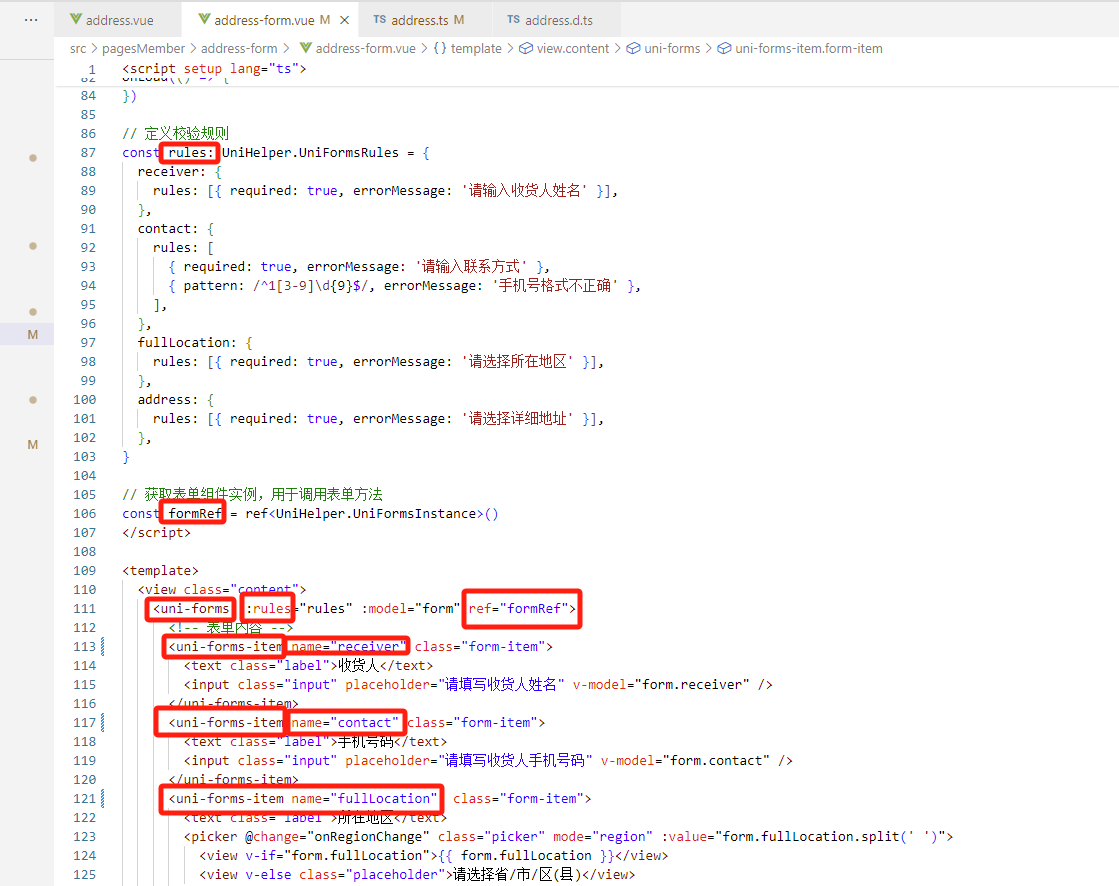Select the uni-forms breadcrumb segment
Screen dimensions: 1119x886
672,49
